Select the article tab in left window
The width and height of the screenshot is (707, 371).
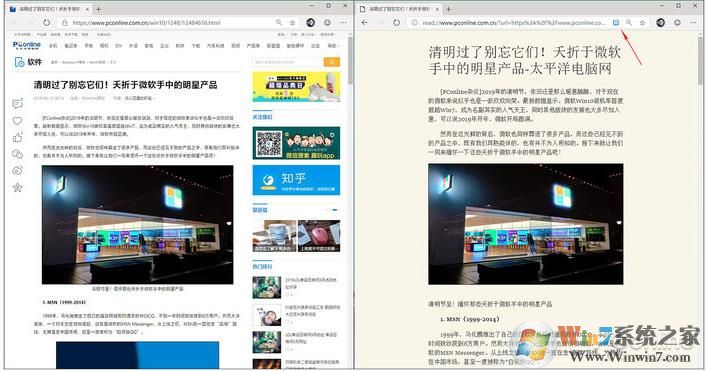(49, 9)
